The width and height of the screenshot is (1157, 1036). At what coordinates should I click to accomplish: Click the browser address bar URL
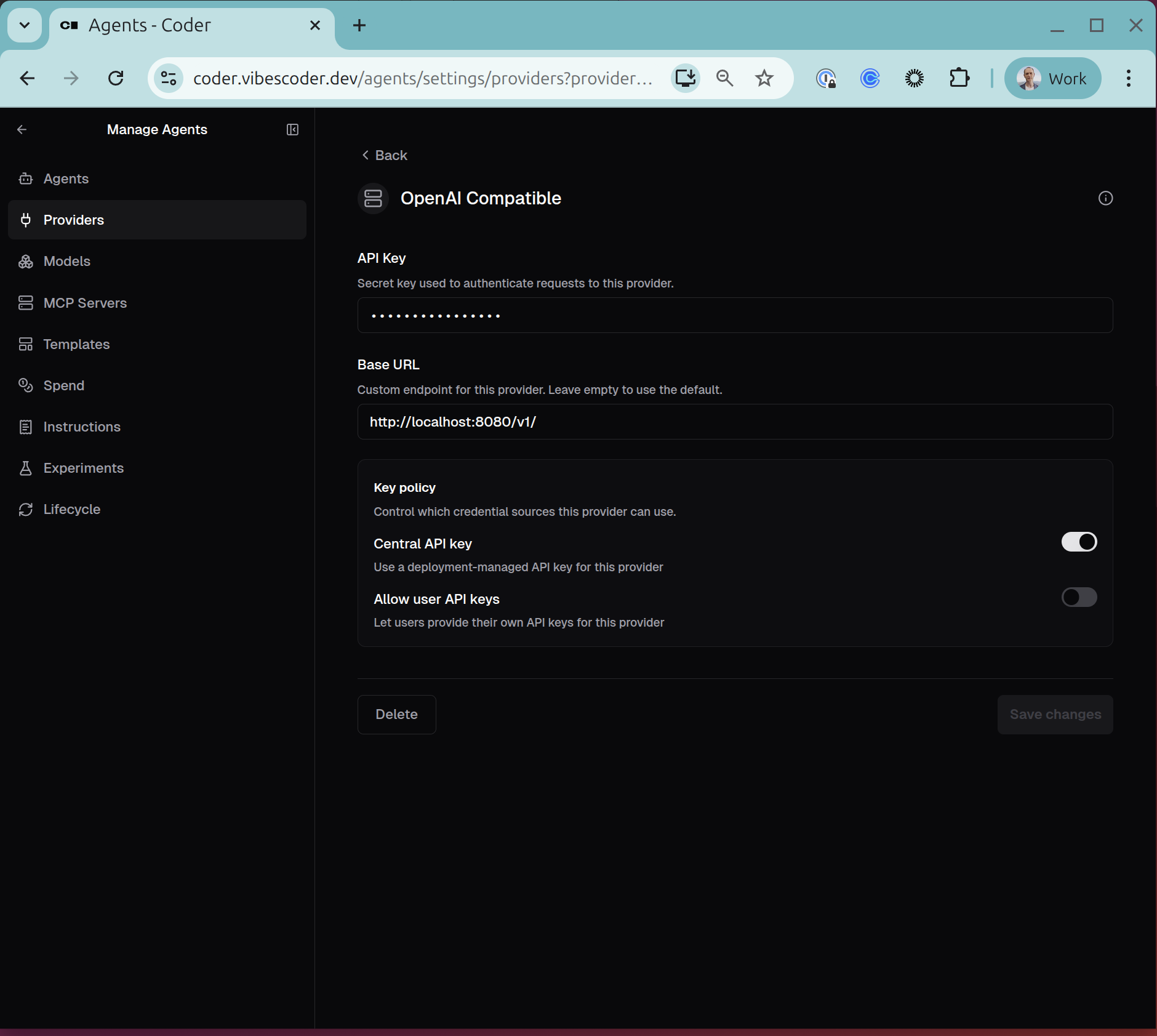pos(422,78)
